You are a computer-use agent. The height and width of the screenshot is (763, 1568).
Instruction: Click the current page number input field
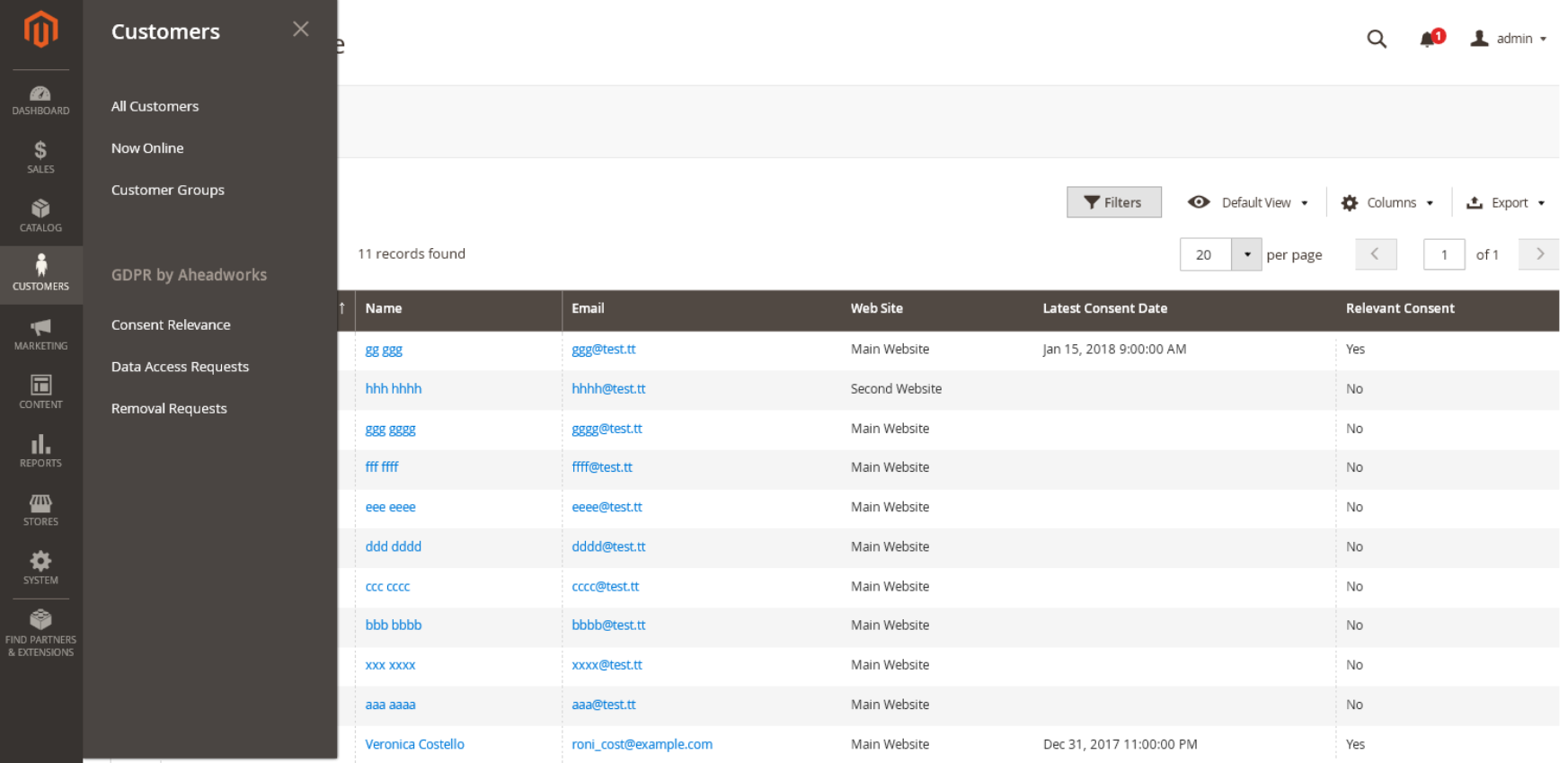tap(1443, 254)
